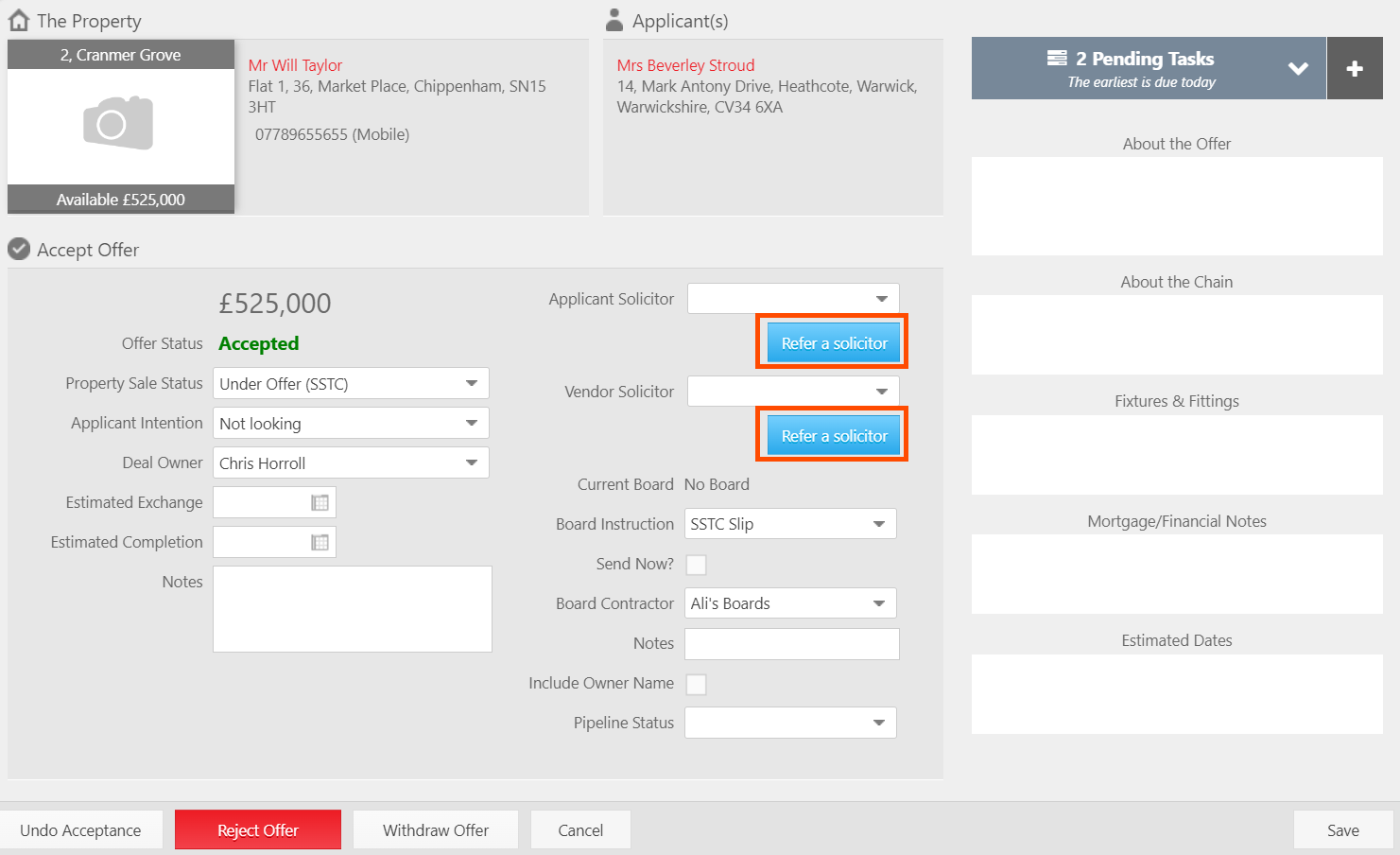Open Estimated Completion calendar picker
This screenshot has height=855, width=1400.
(320, 542)
